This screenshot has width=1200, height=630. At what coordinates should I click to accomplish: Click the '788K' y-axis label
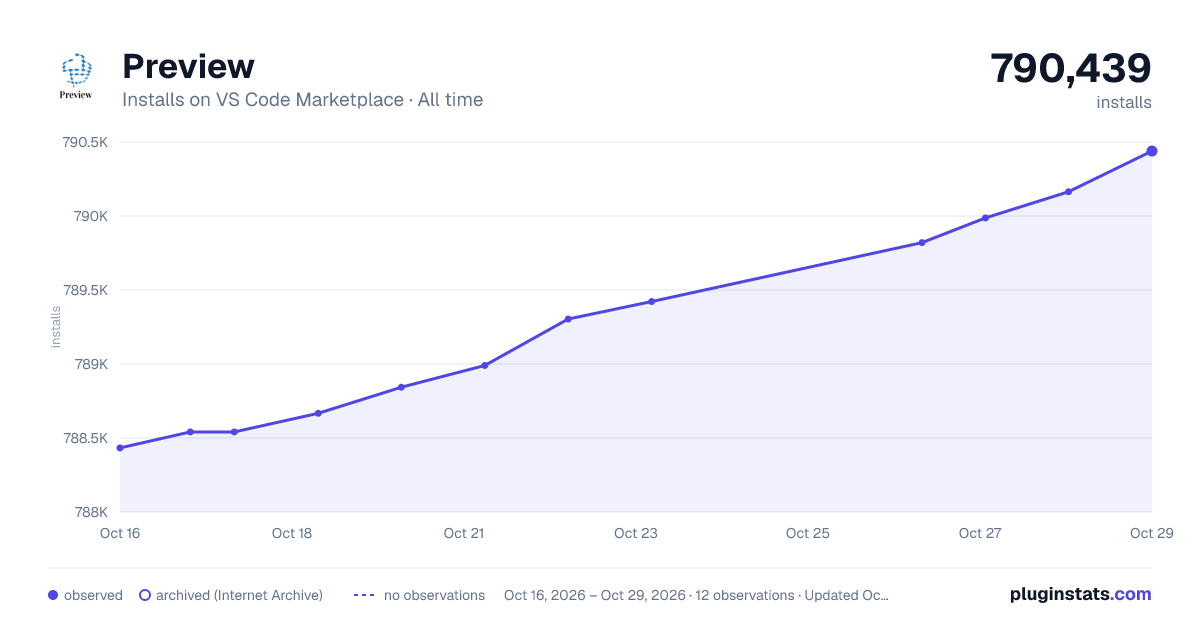(x=91, y=512)
